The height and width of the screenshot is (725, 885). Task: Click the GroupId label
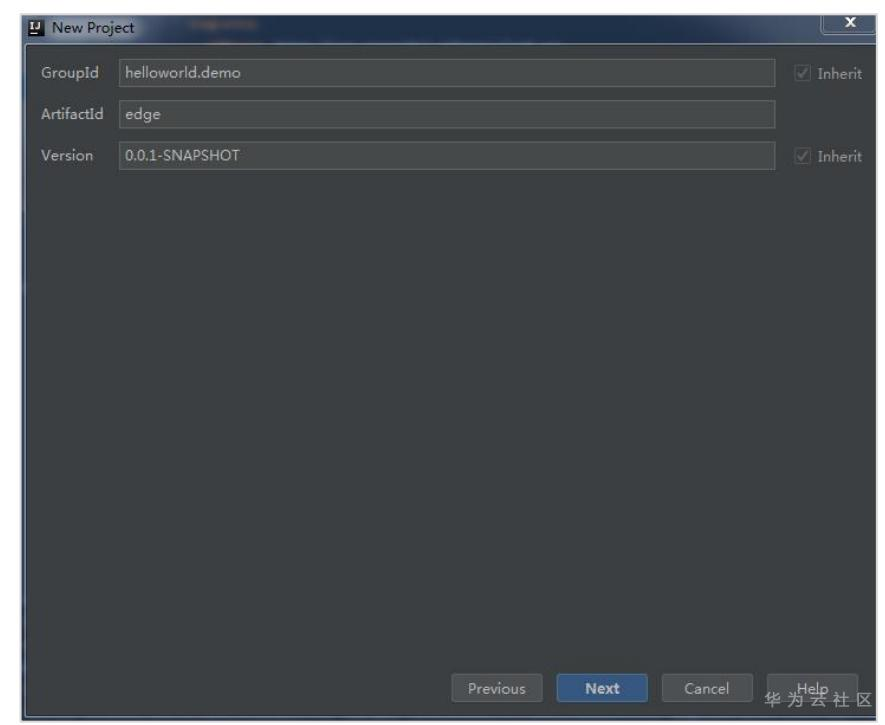point(70,73)
